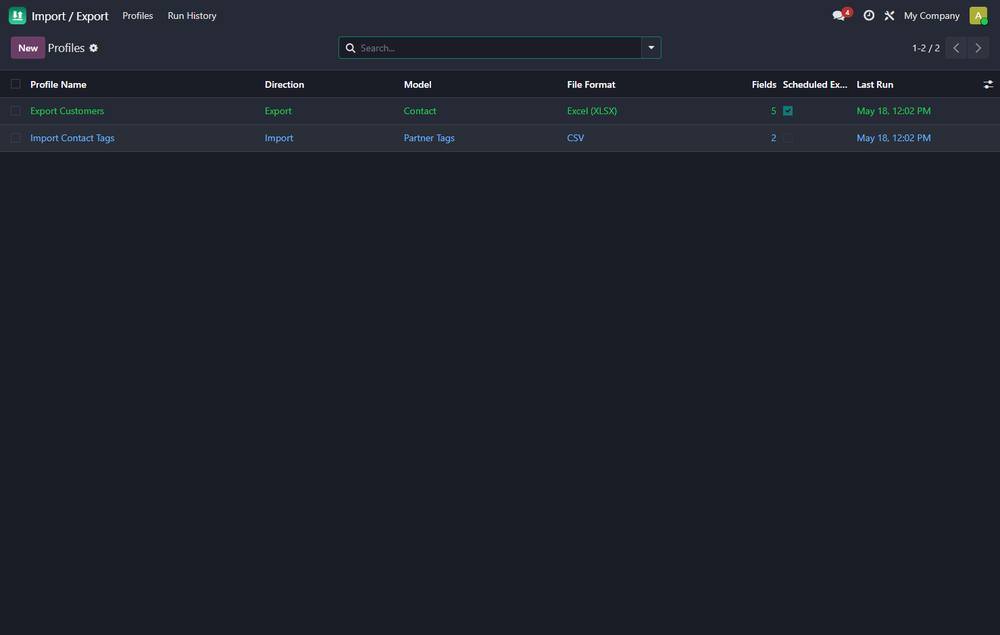Select the Export Customers row checkbox

click(x=15, y=111)
